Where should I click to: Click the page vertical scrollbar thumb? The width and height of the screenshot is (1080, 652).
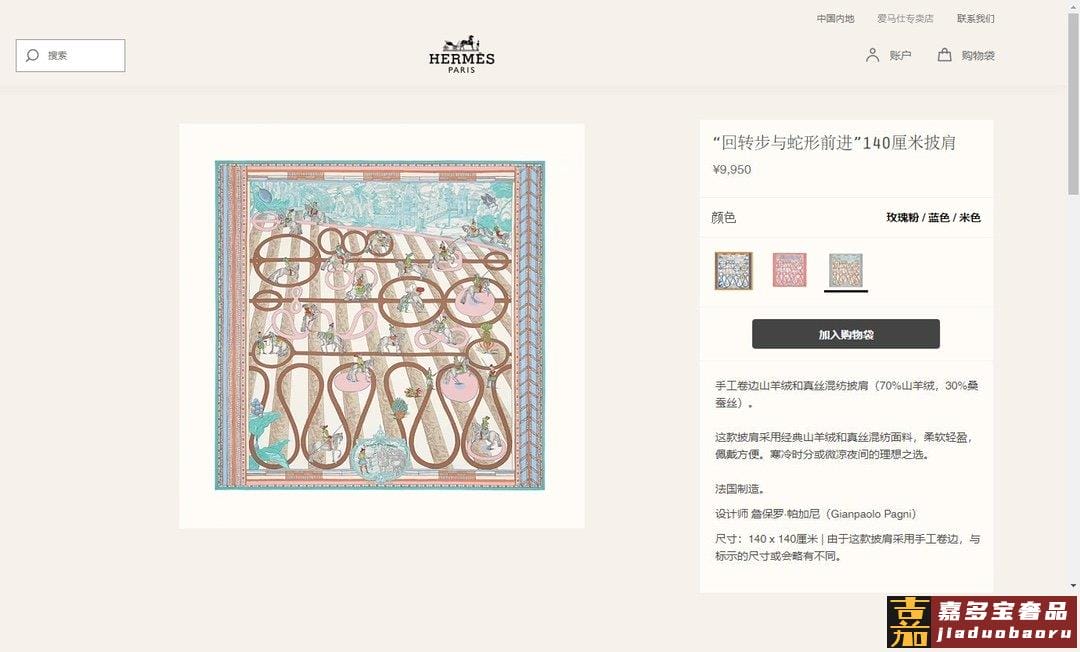(1073, 103)
